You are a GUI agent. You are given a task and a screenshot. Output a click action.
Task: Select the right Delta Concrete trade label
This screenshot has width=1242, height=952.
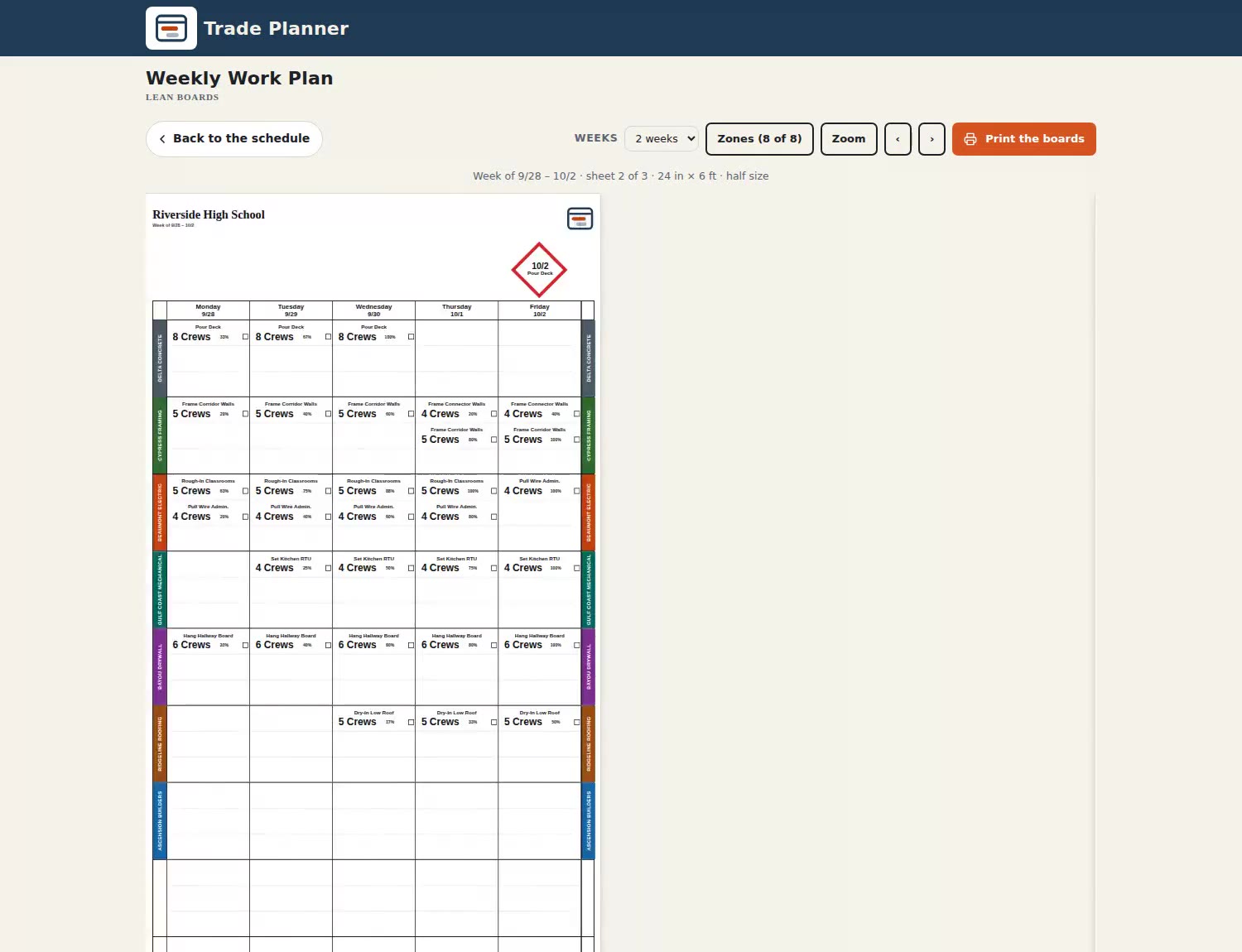pos(588,358)
